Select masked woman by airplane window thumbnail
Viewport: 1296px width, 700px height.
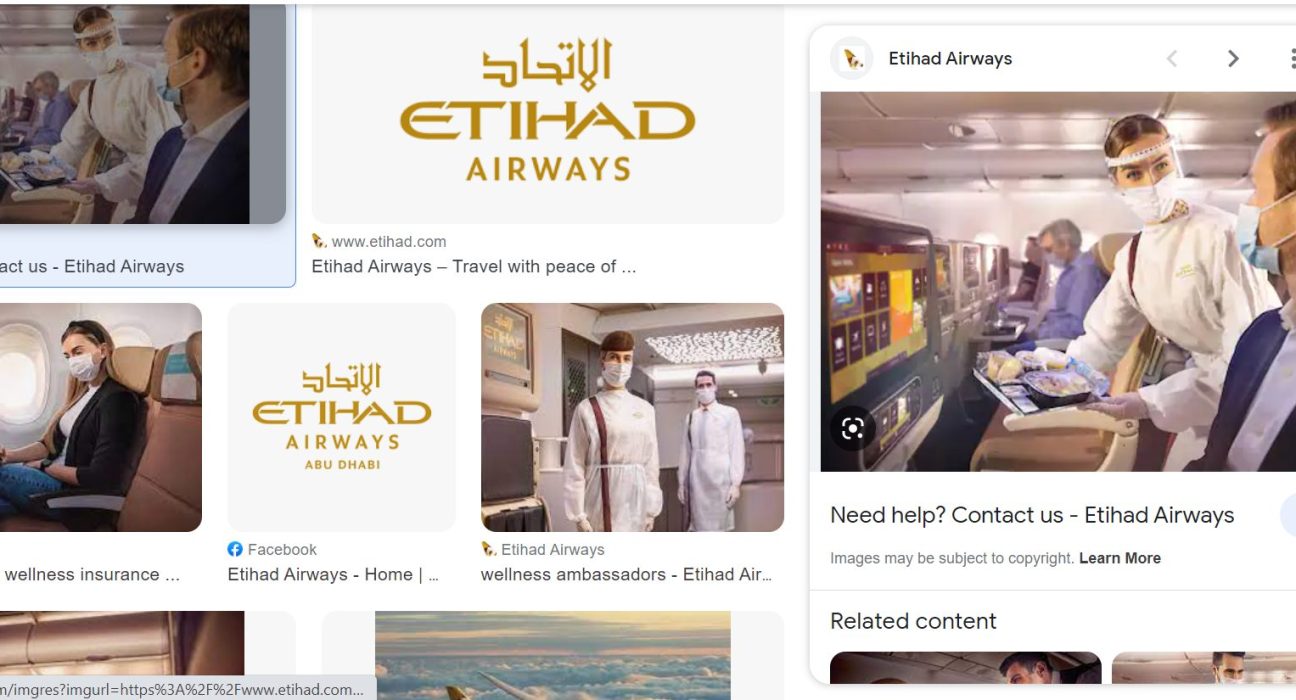100,417
